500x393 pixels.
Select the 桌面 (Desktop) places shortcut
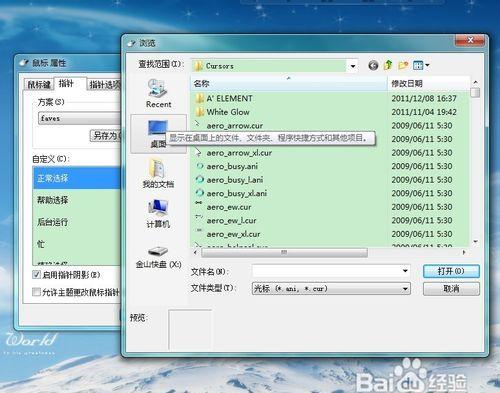pos(158,134)
